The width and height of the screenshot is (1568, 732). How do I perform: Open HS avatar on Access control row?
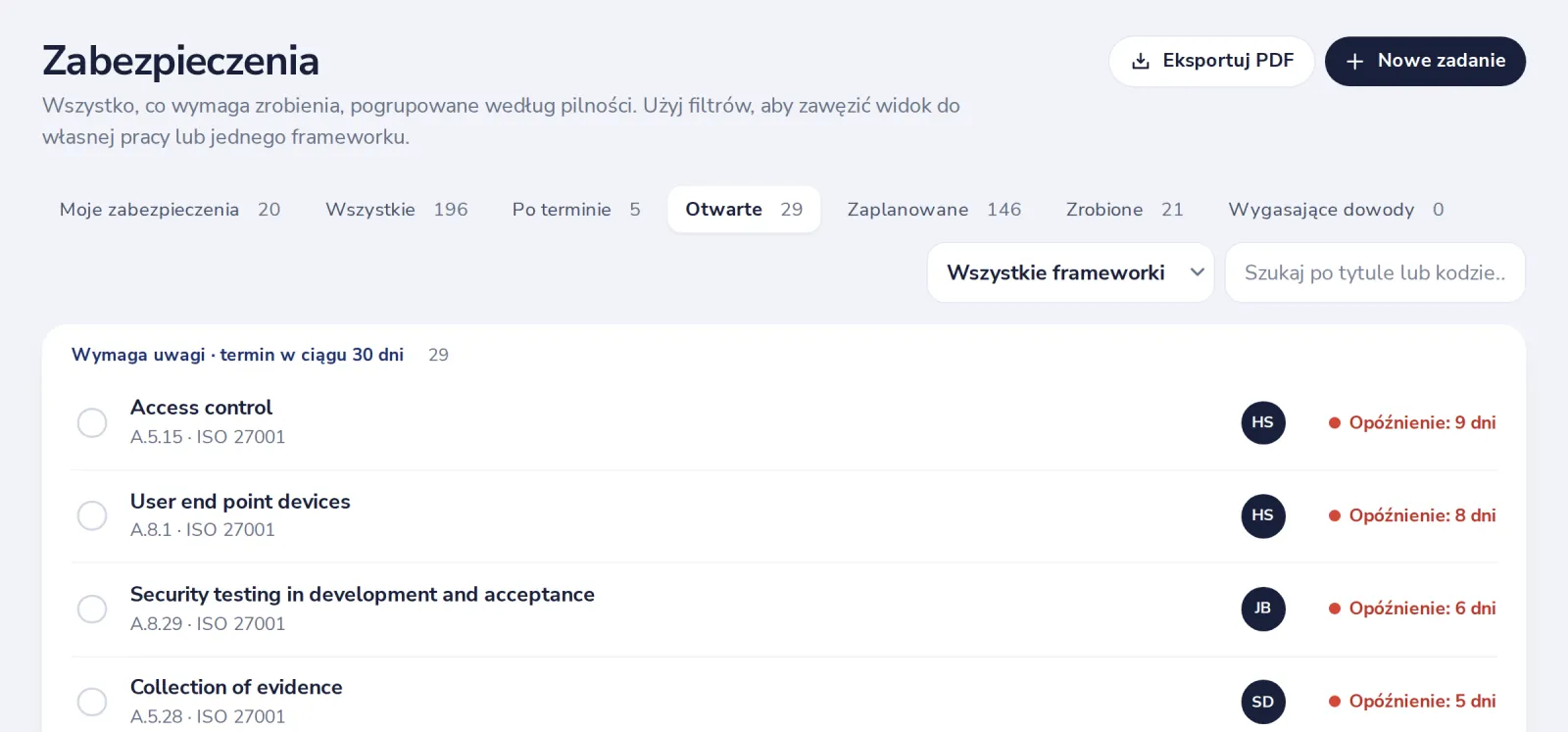point(1263,422)
